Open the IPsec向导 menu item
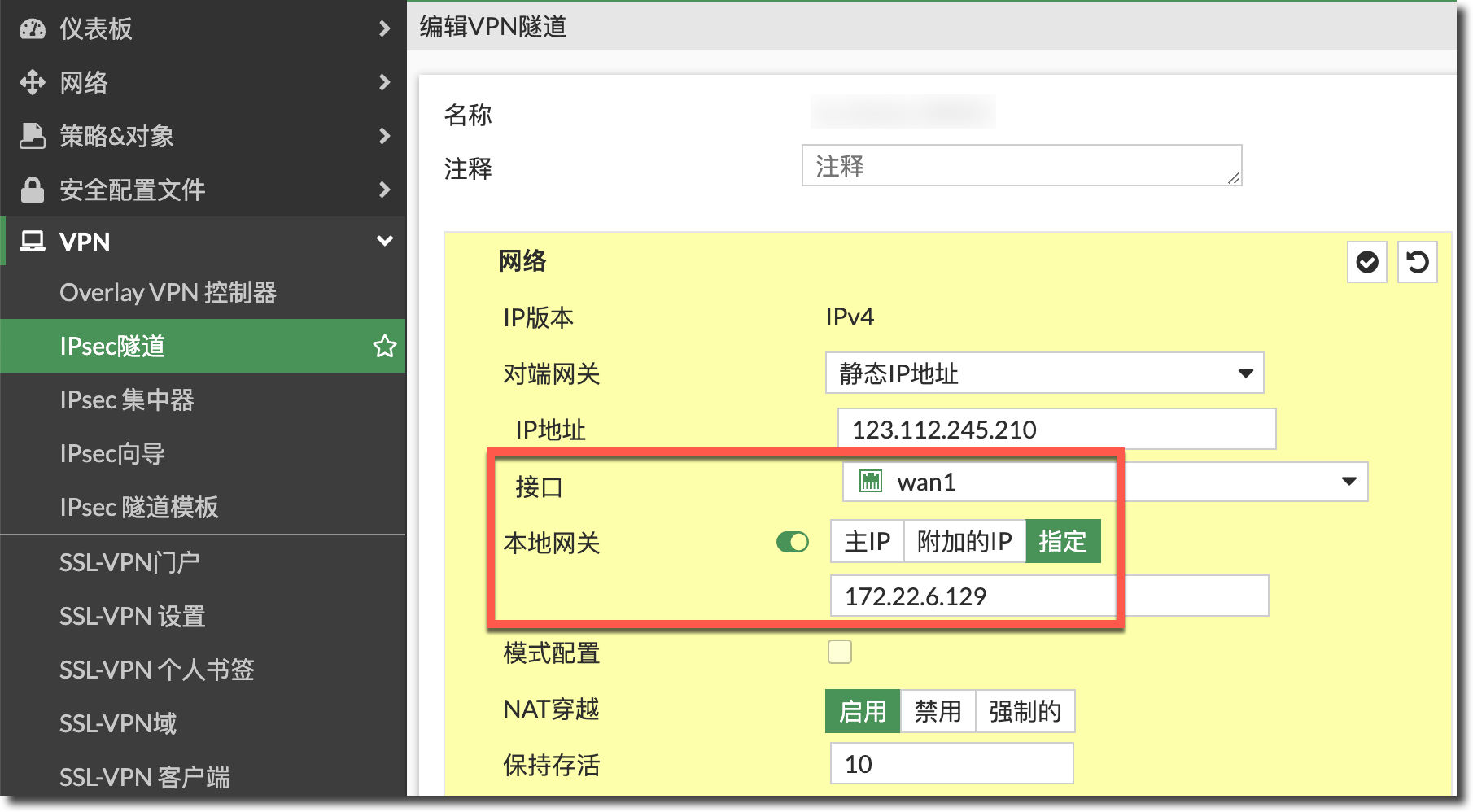 click(112, 453)
